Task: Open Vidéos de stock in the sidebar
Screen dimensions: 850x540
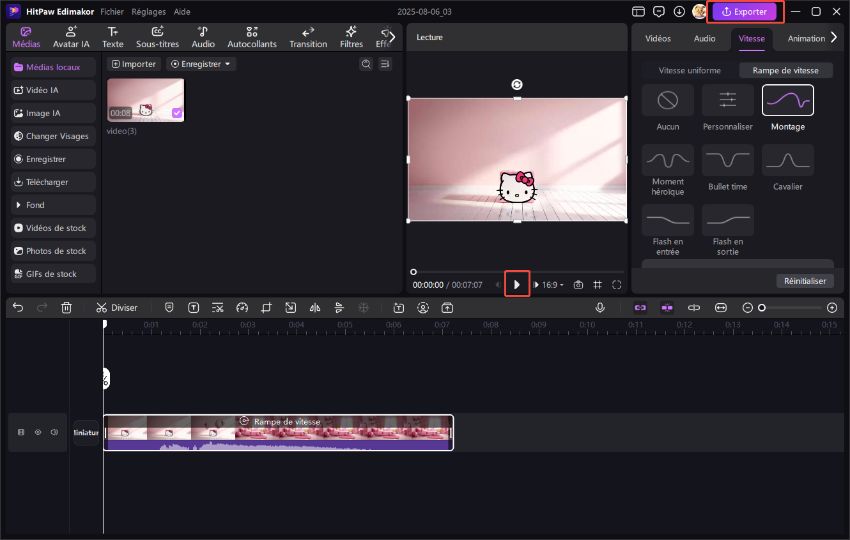Action: click(53, 228)
